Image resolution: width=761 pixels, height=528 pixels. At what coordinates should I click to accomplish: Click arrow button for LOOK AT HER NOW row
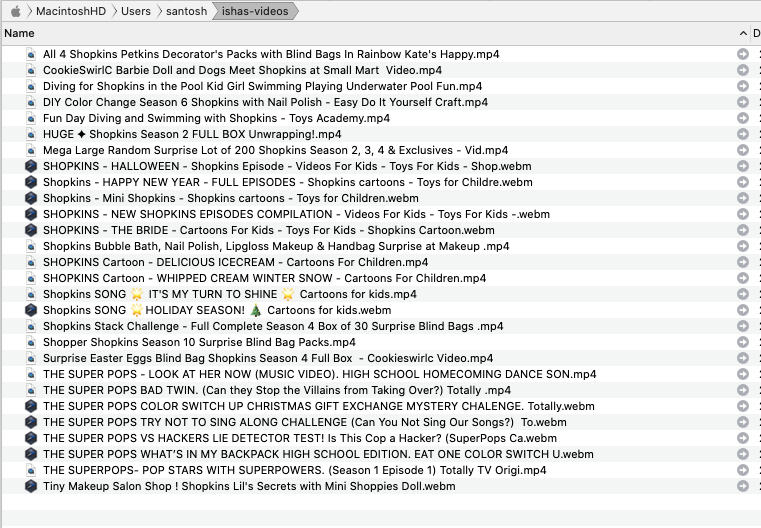click(743, 375)
